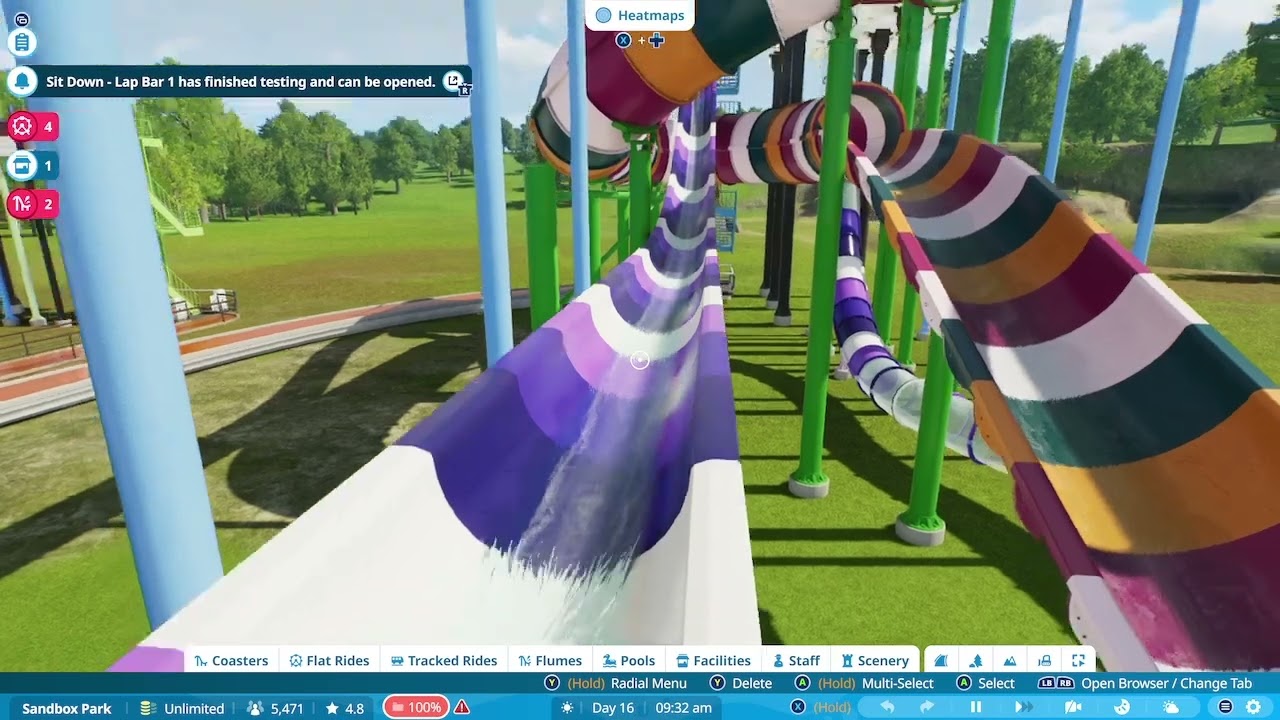
Task: Click the fullscreen frame icon in build toolbar
Action: (1078, 660)
